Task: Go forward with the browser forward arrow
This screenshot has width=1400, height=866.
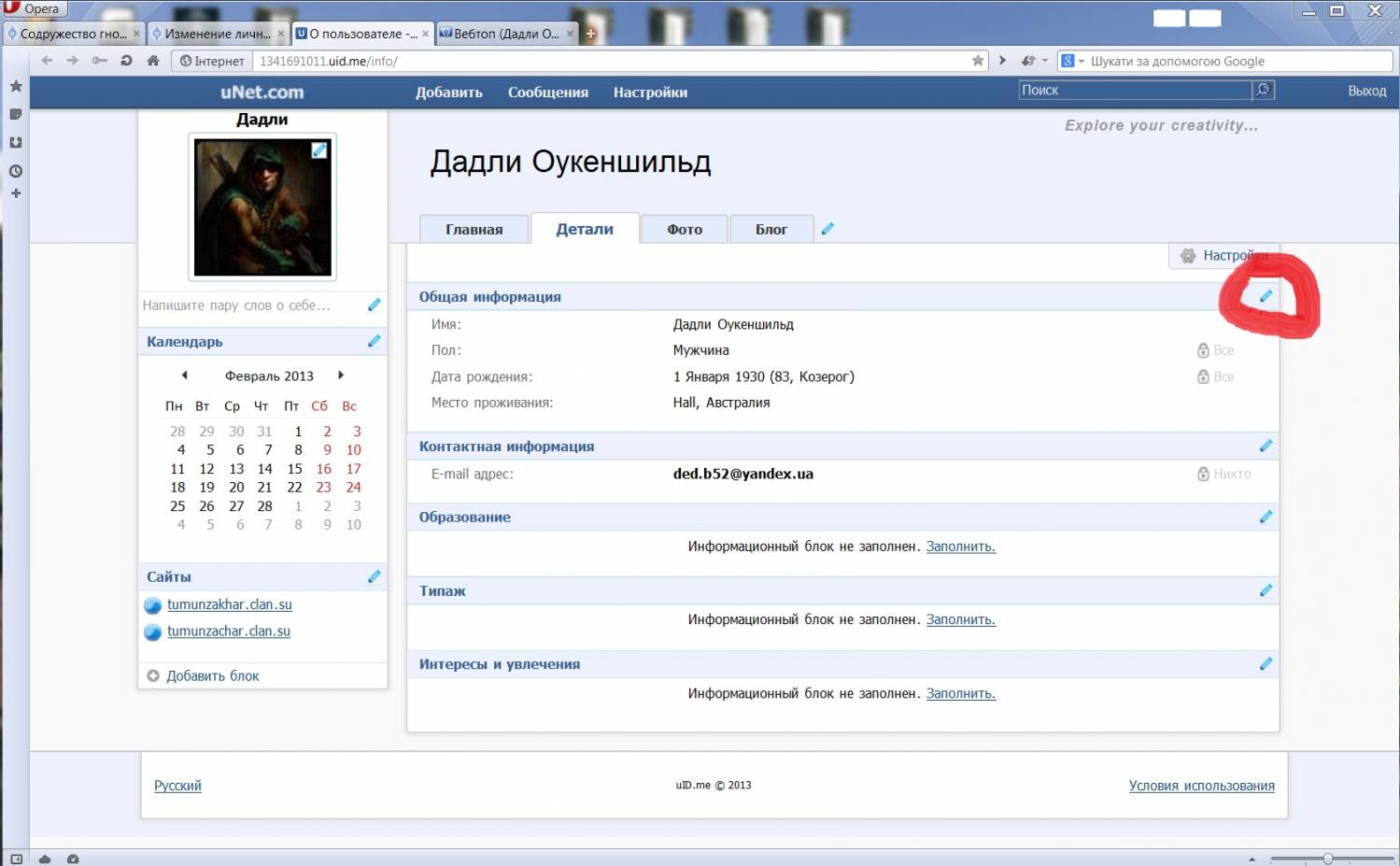Action: point(72,61)
